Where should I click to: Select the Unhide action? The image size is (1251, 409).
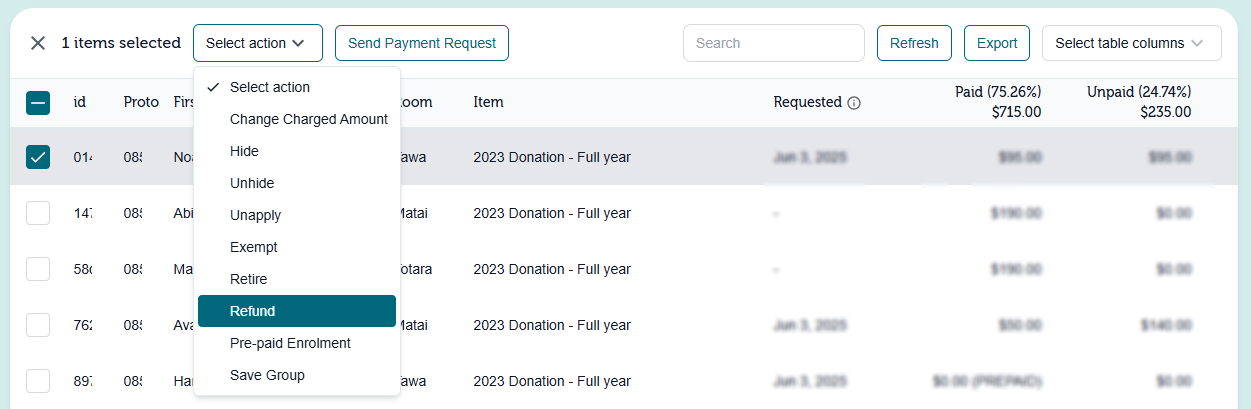(x=252, y=183)
